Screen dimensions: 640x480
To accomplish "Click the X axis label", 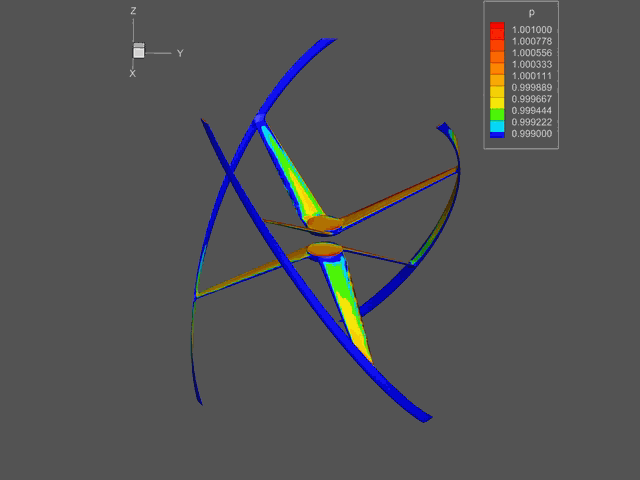I will [x=132, y=73].
